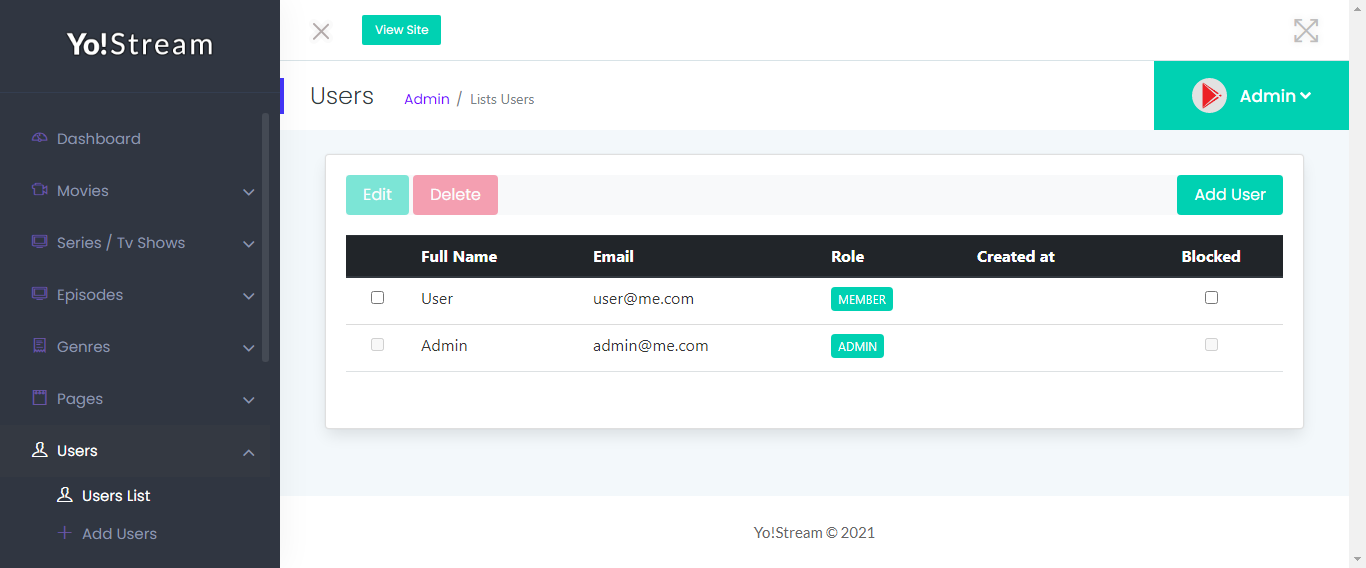The image size is (1366, 568).
Task: Toggle fullscreen with the expand arrows icon
Action: coord(1306,31)
